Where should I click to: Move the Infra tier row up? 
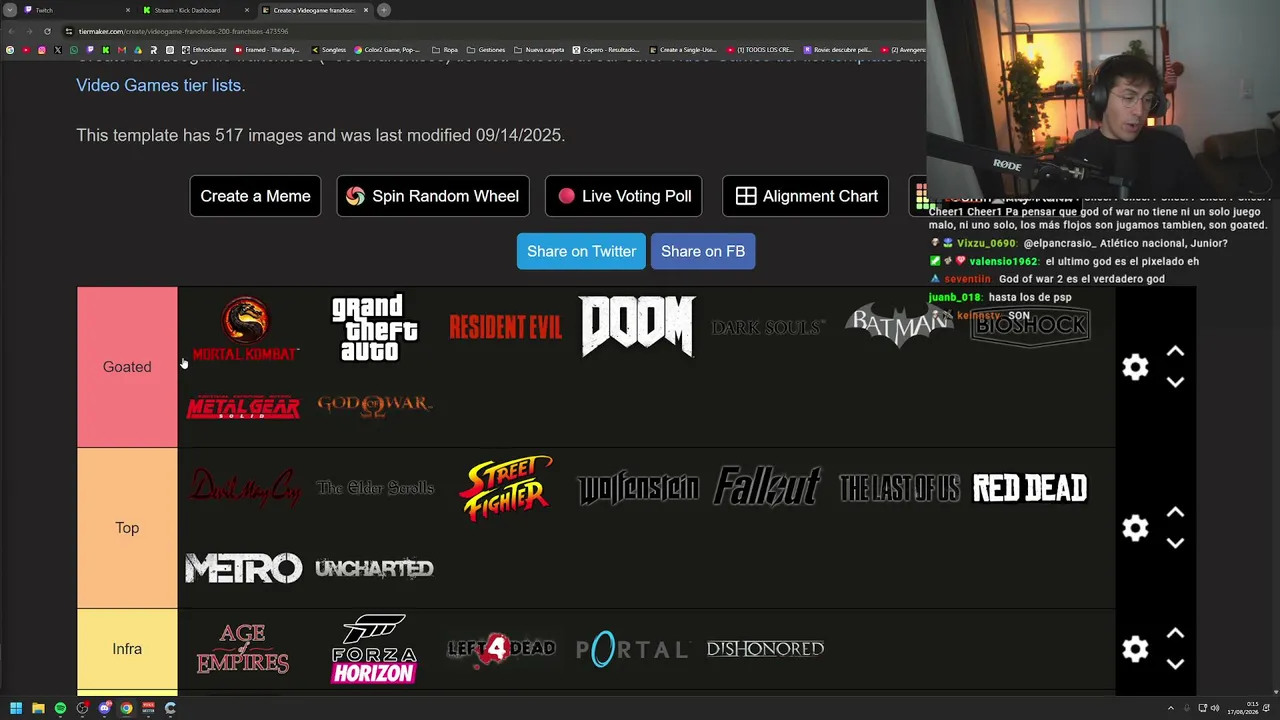click(1175, 634)
